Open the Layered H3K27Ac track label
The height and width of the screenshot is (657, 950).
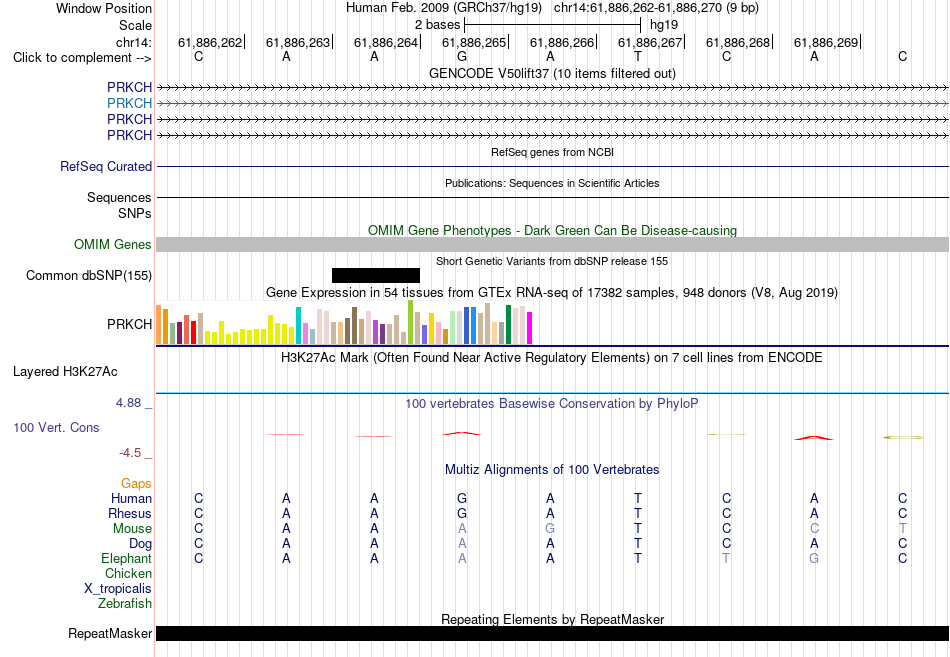[65, 372]
